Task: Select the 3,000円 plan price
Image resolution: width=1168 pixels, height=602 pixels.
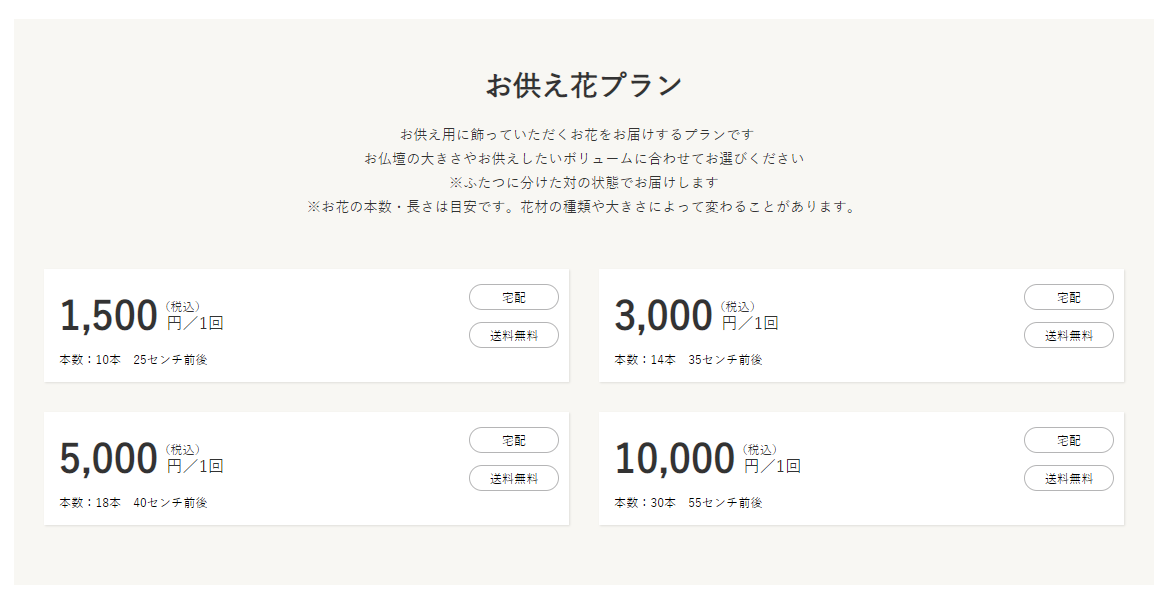Action: pos(664,316)
